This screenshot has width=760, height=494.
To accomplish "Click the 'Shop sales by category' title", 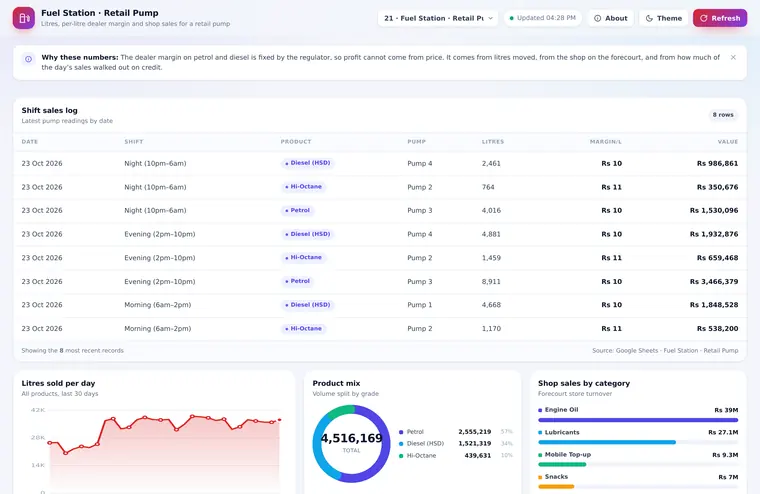I will pyautogui.click(x=584, y=383).
